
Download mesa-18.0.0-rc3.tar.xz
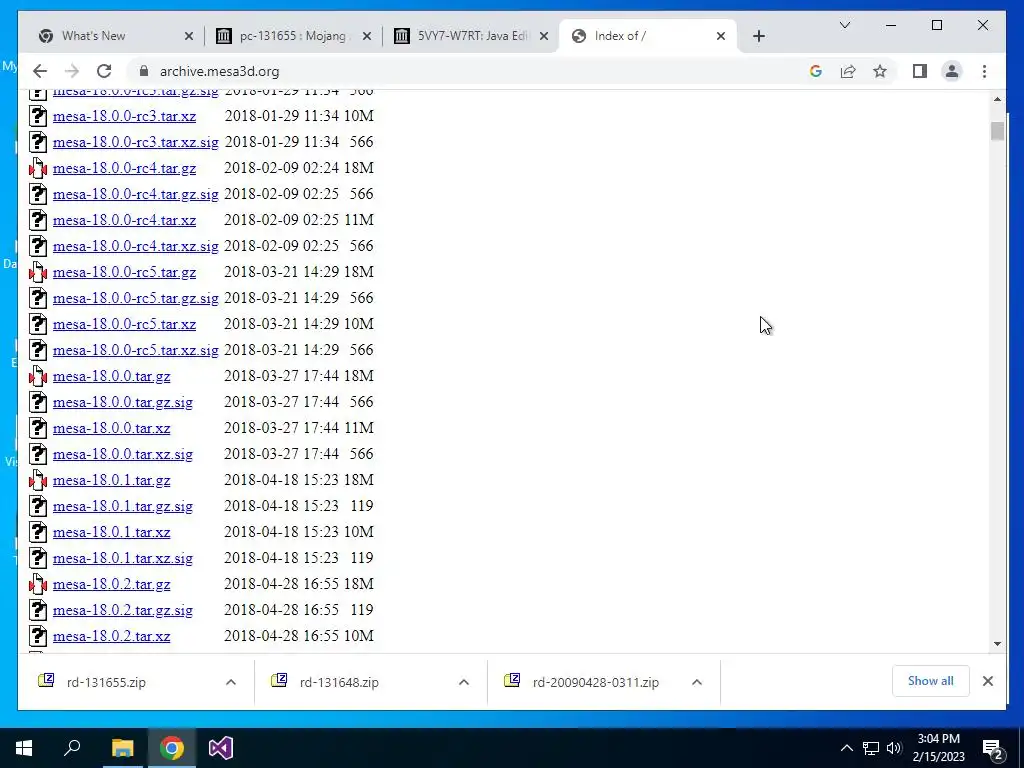[124, 116]
